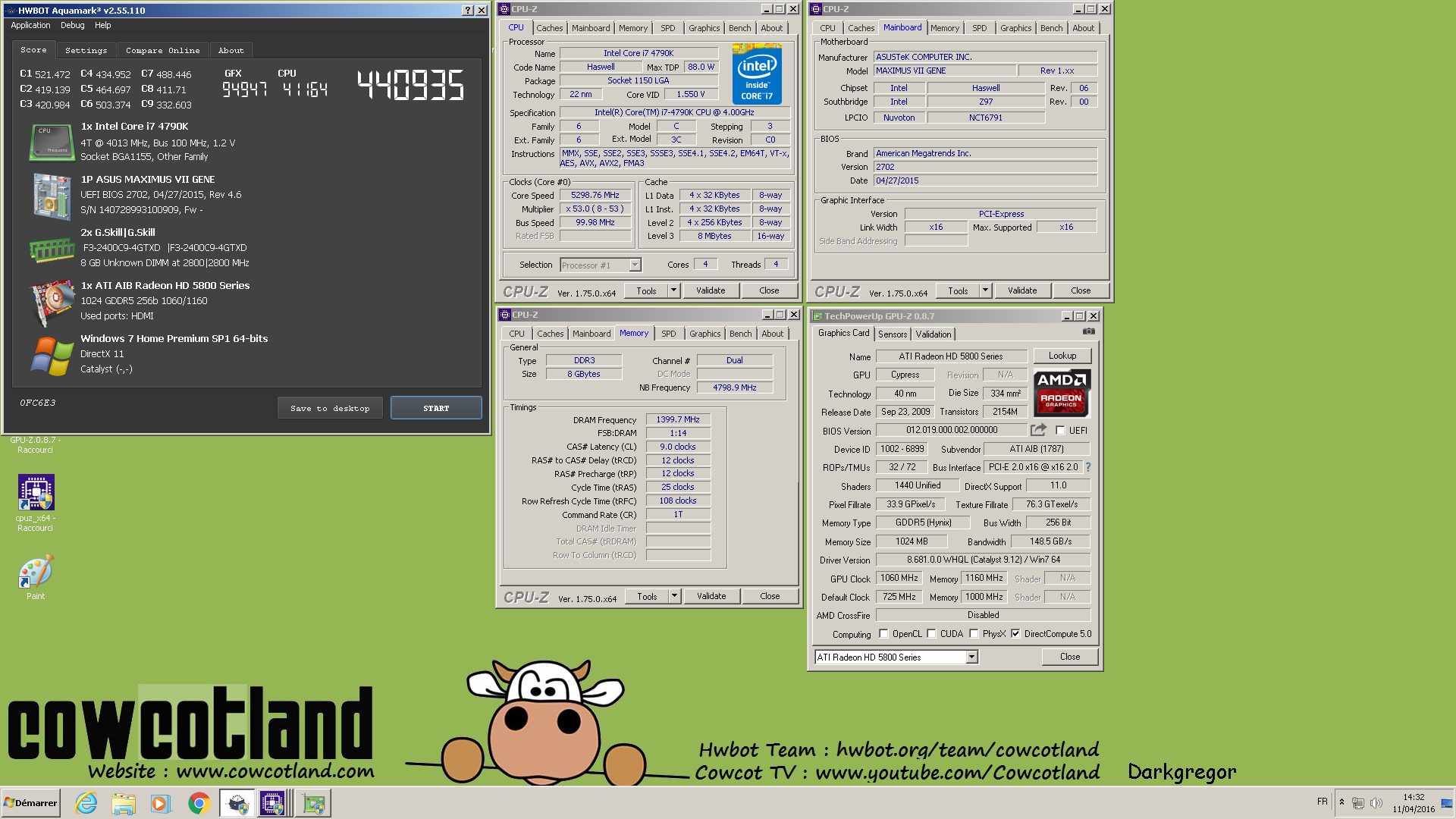
Task: Switch to Validation tab in GPU-Z
Action: coord(934,334)
